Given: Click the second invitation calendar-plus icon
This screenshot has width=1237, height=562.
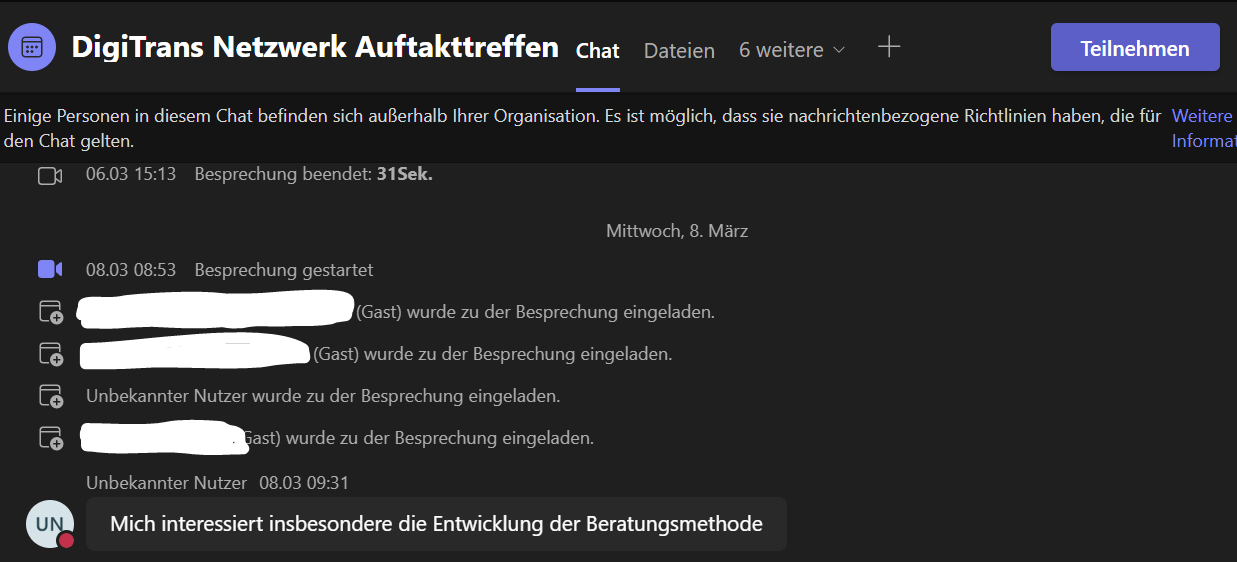Looking at the screenshot, I should point(51,354).
